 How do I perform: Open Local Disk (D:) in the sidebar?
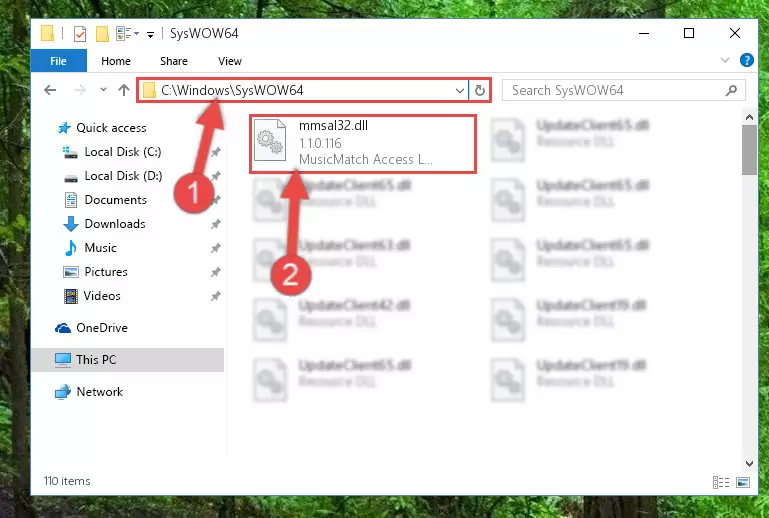(123, 176)
